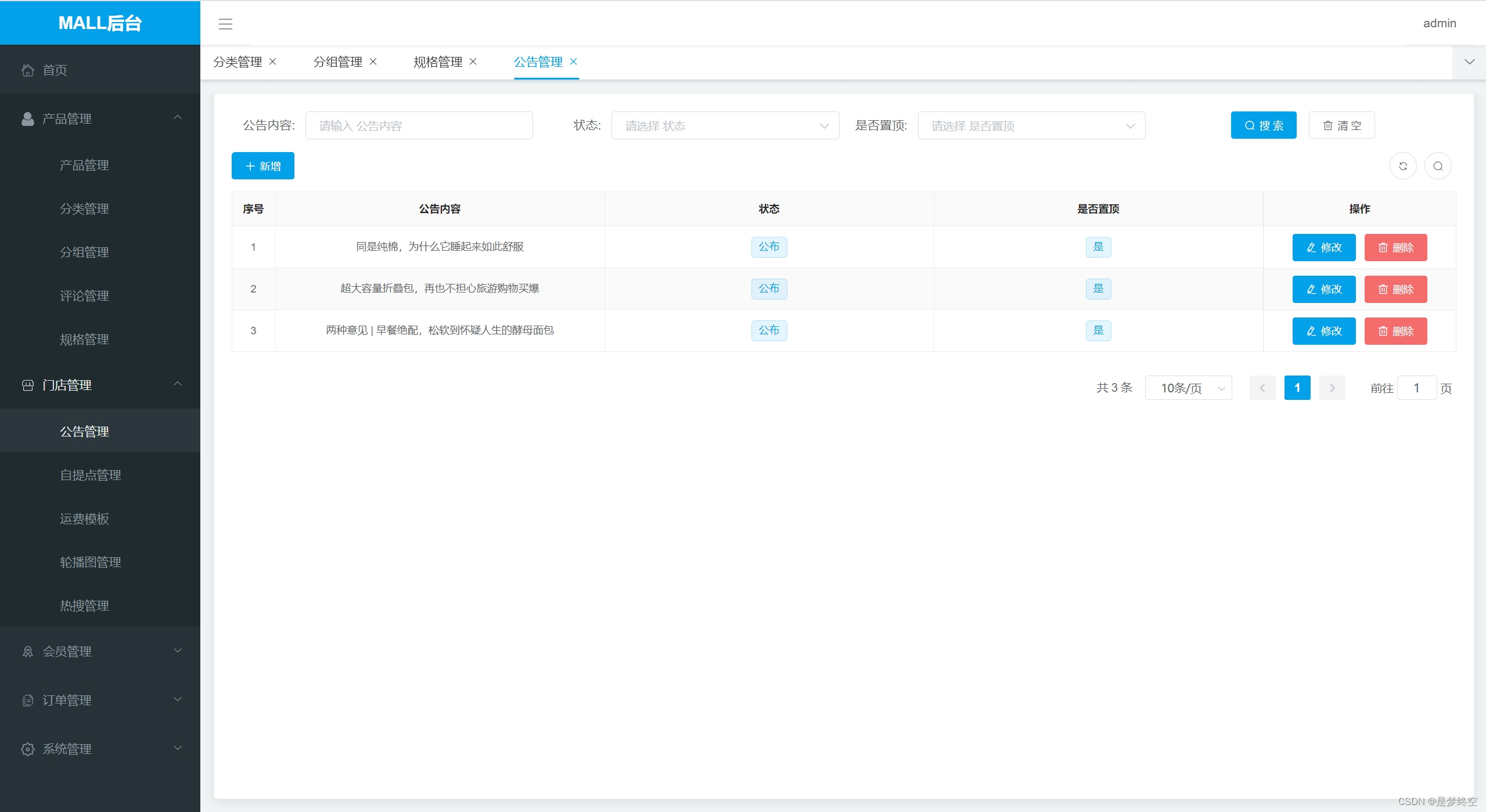Click the circular refresh icon above the table
This screenshot has width=1486, height=812.
tap(1403, 166)
